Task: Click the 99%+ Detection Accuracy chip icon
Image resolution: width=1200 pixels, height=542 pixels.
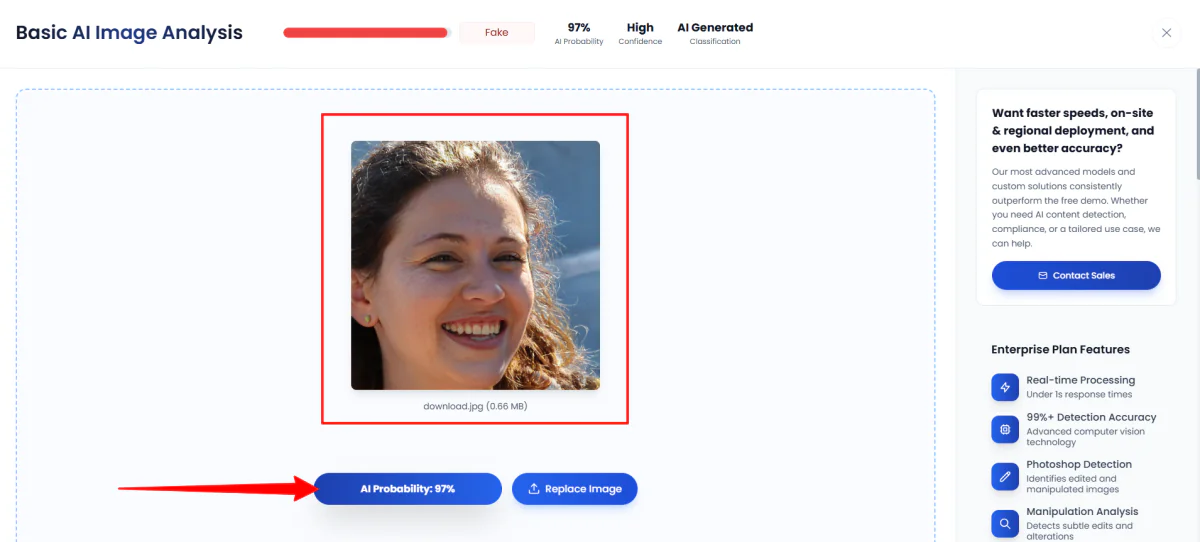Action: (1005, 430)
